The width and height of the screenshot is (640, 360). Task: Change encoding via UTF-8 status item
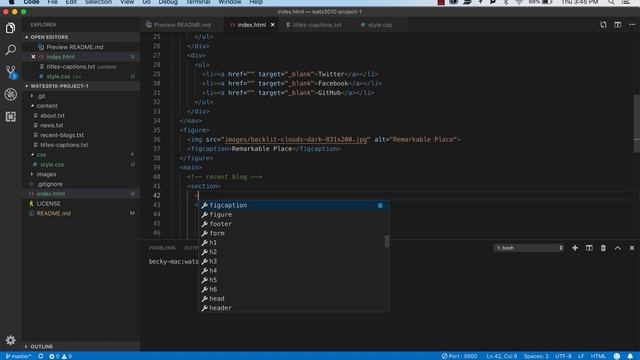click(x=563, y=356)
